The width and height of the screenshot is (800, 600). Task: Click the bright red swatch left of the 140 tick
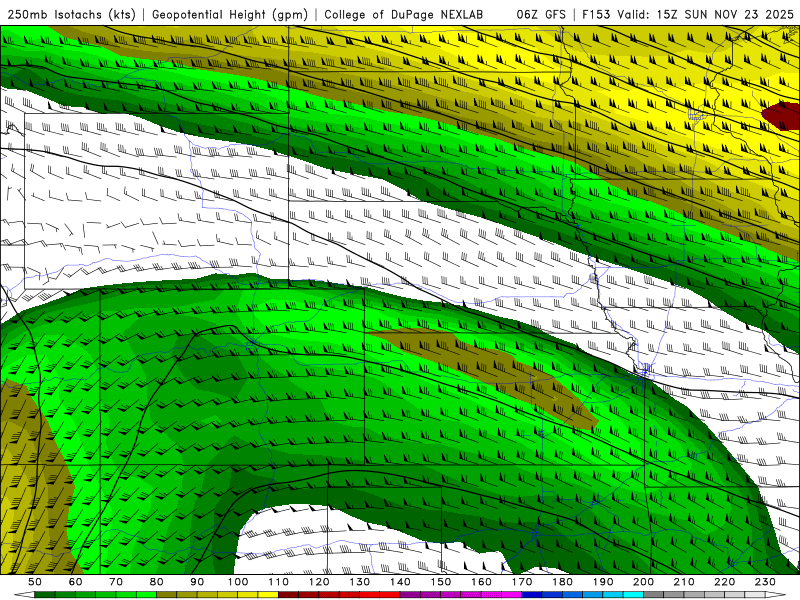pyautogui.click(x=390, y=595)
